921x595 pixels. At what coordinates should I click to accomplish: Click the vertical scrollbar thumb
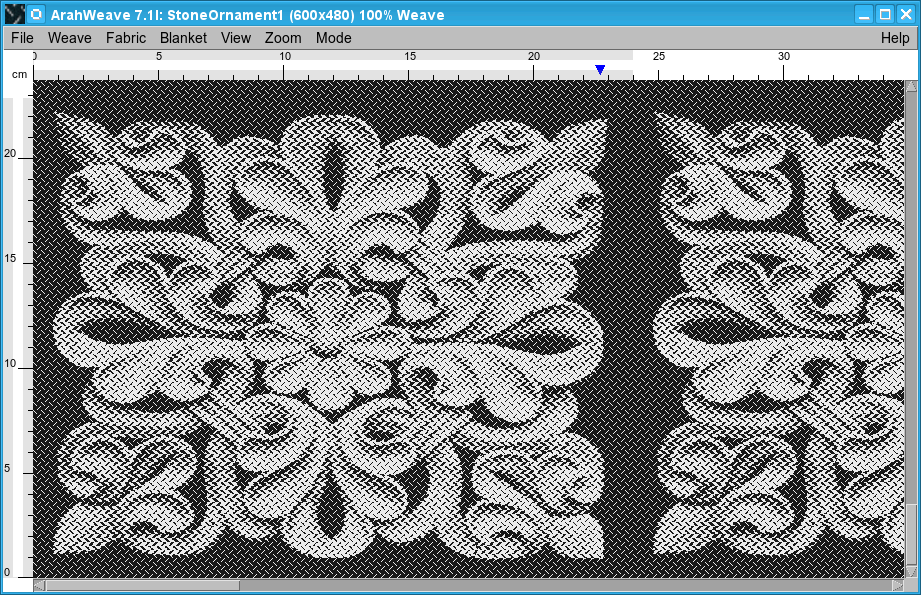pyautogui.click(x=911, y=533)
